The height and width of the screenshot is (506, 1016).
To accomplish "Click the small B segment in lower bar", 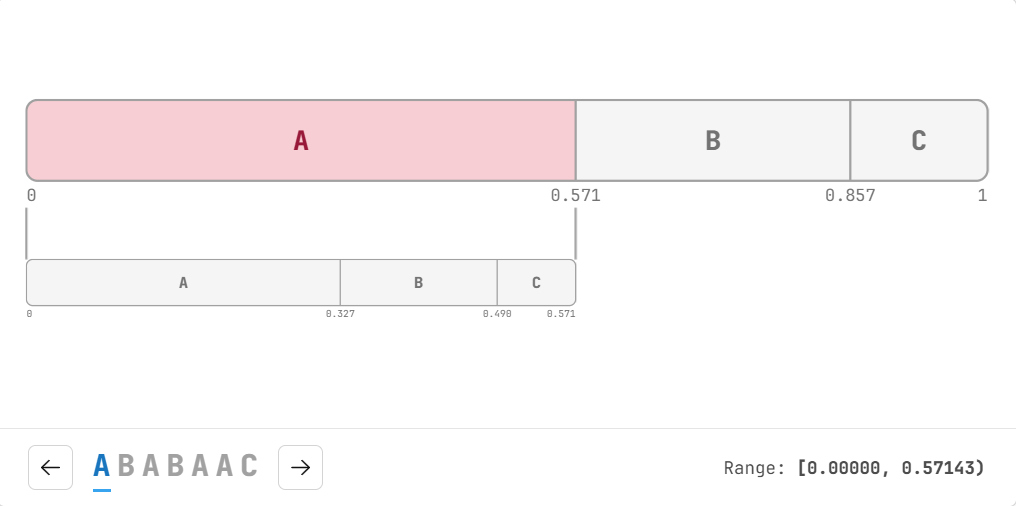I will pyautogui.click(x=419, y=282).
